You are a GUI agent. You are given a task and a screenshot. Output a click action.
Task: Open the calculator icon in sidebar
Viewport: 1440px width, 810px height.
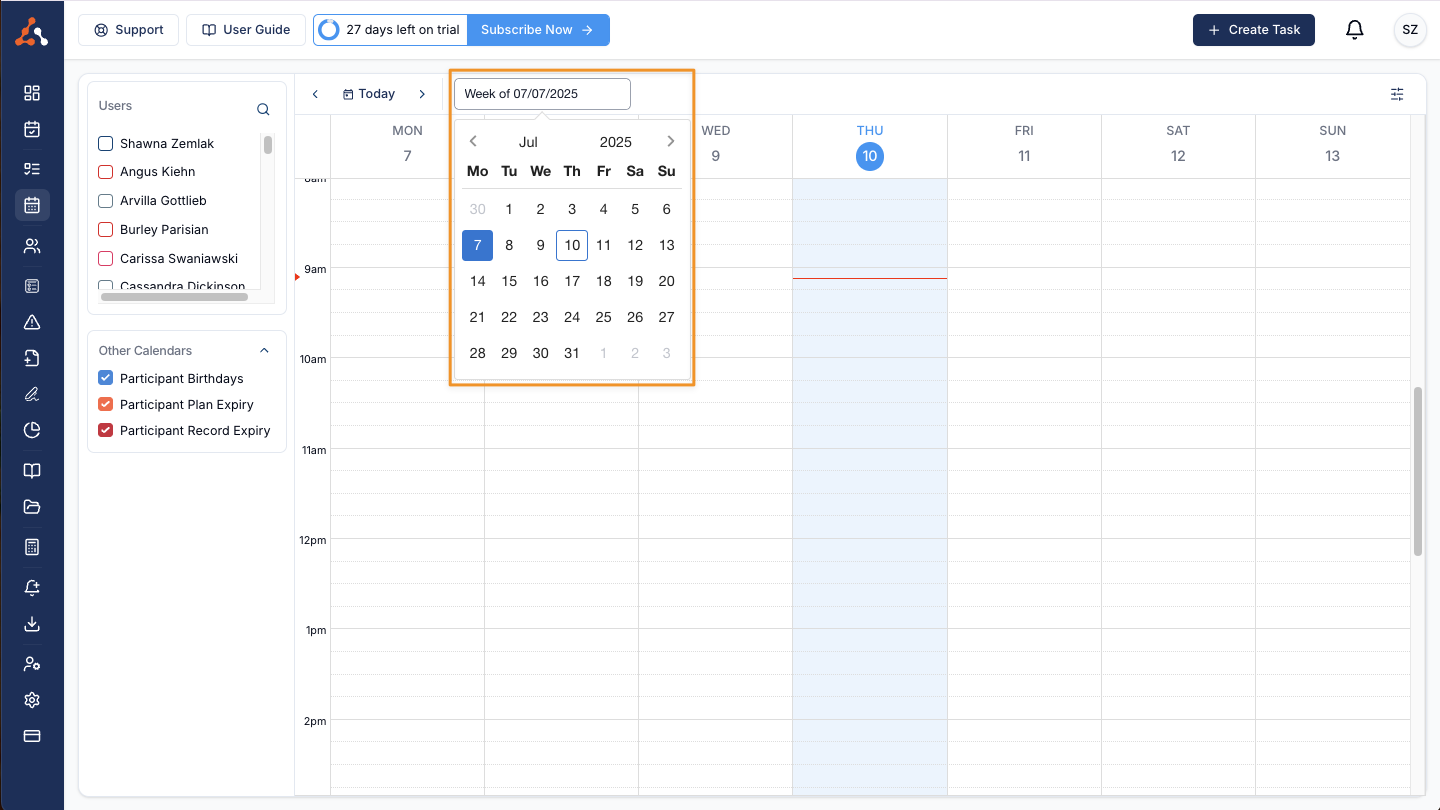[x=32, y=547]
